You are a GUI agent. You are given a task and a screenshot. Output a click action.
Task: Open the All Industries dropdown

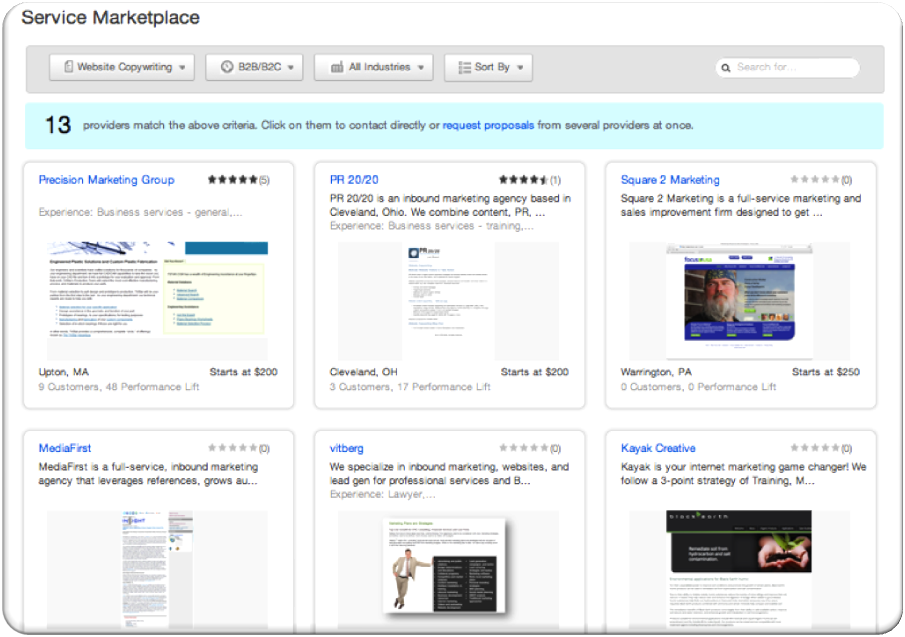[373, 67]
